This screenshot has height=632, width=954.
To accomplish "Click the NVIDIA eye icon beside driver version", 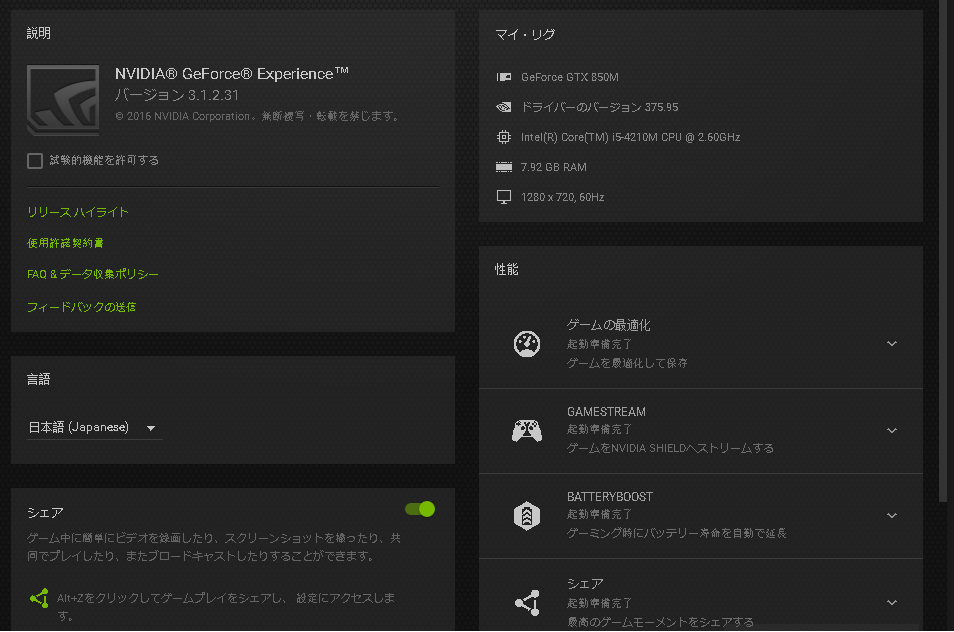I will click(x=504, y=107).
